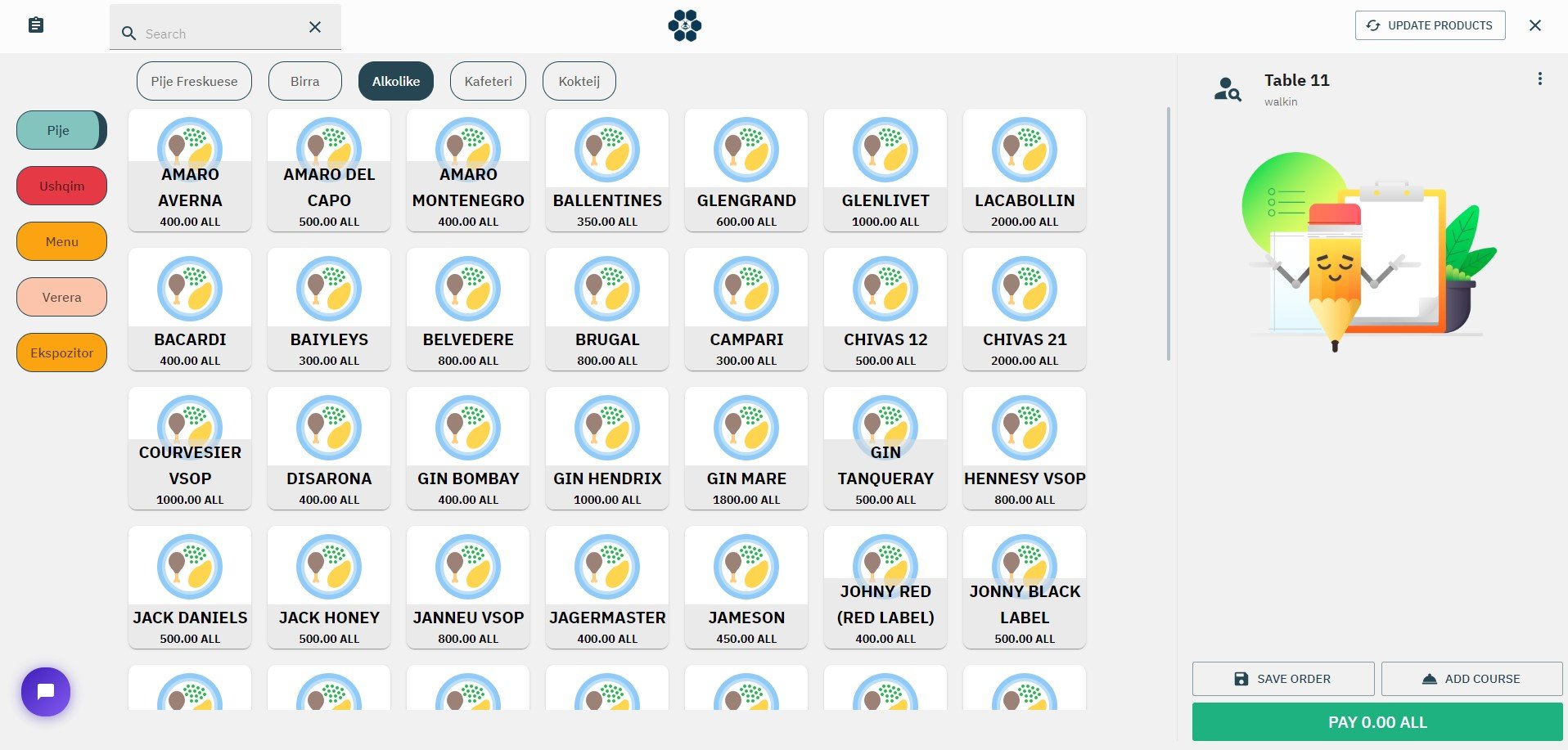
Task: Select Gin Mare product card
Action: pyautogui.click(x=746, y=448)
